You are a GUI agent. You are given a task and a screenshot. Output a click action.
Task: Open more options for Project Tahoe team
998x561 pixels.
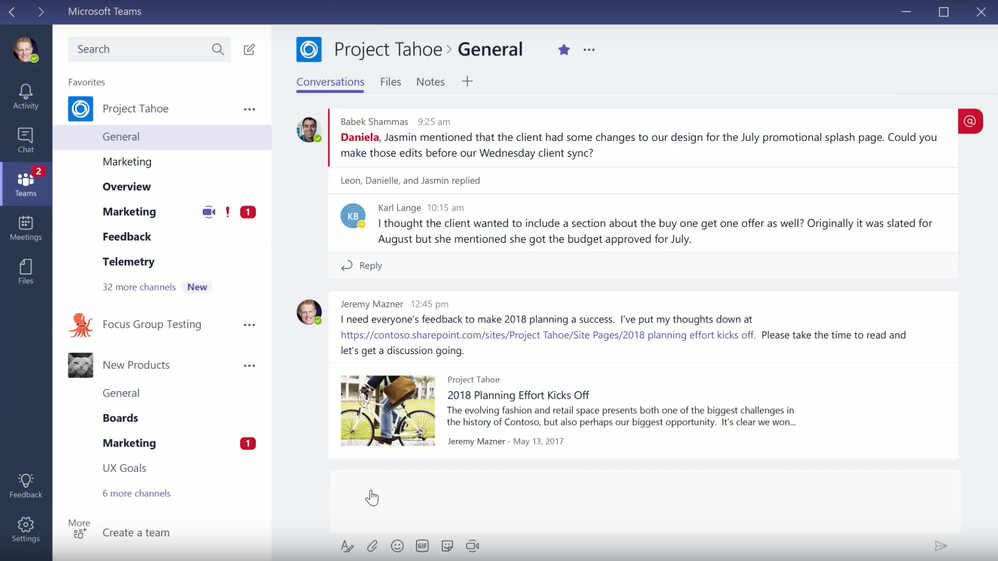pyautogui.click(x=250, y=109)
